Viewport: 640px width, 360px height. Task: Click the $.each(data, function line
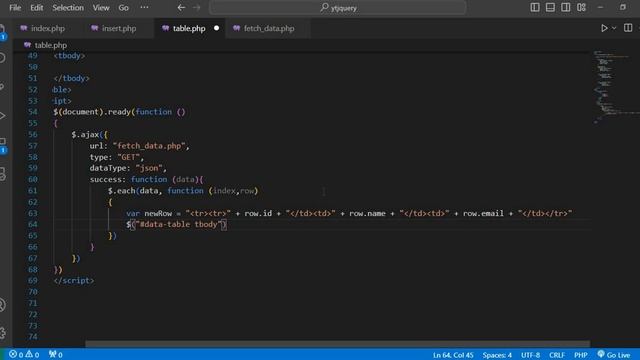183,191
